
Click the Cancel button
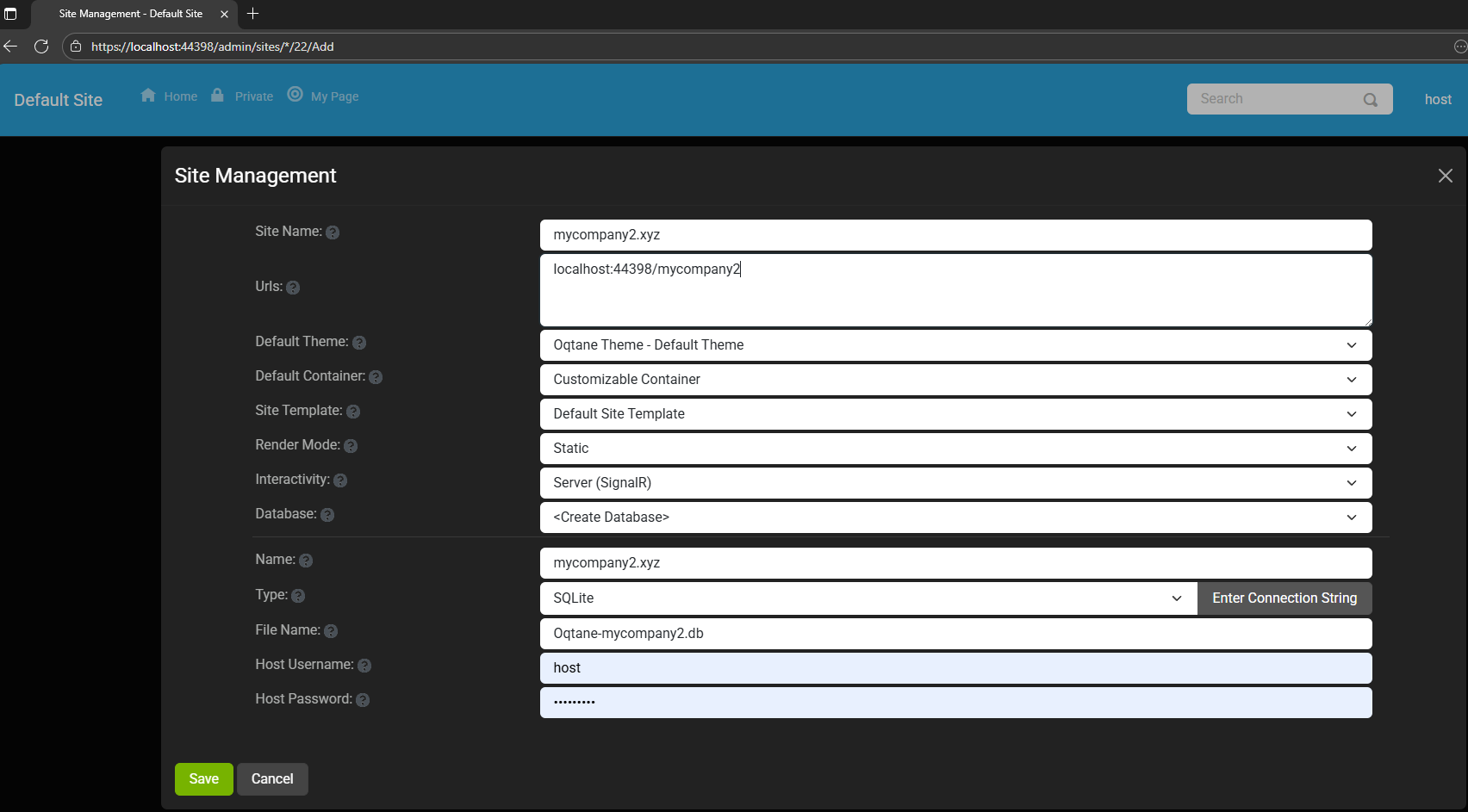pos(272,779)
